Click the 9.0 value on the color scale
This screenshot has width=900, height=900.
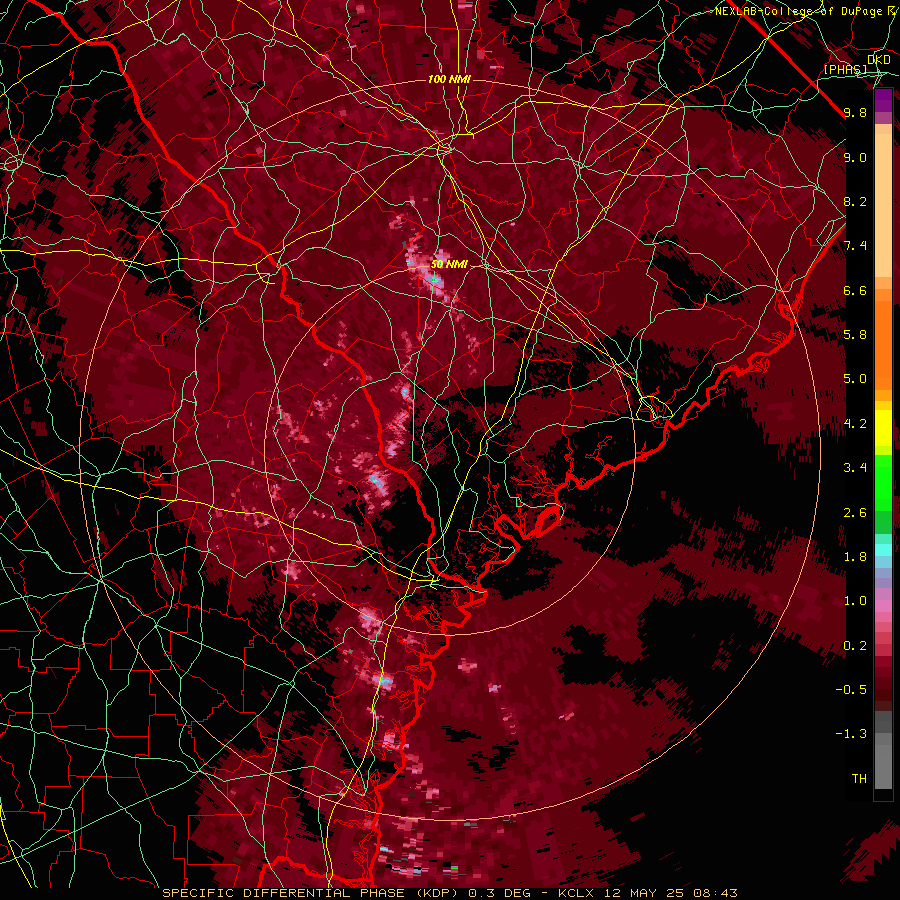855,157
